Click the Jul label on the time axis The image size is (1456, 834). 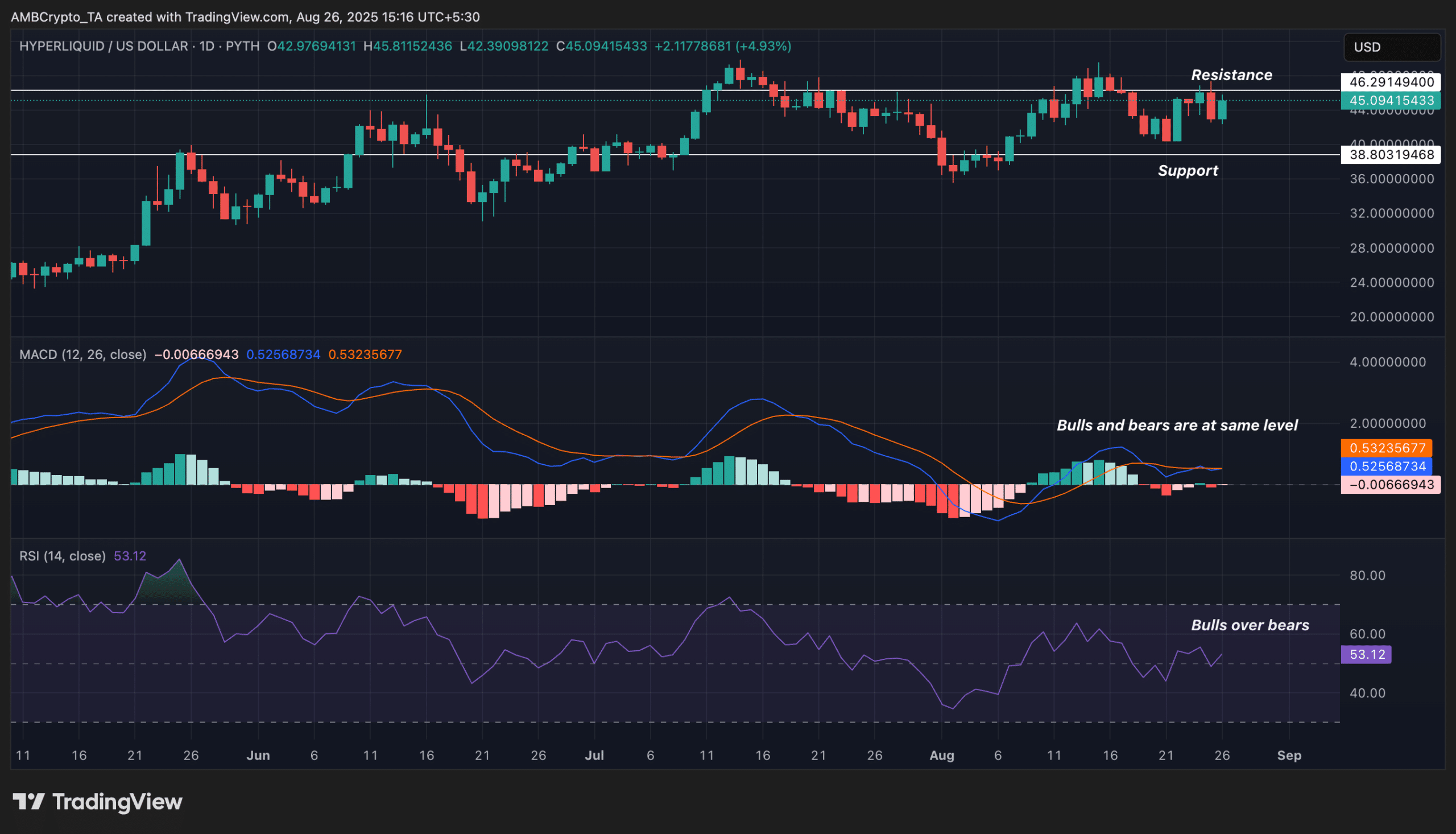coord(594,755)
